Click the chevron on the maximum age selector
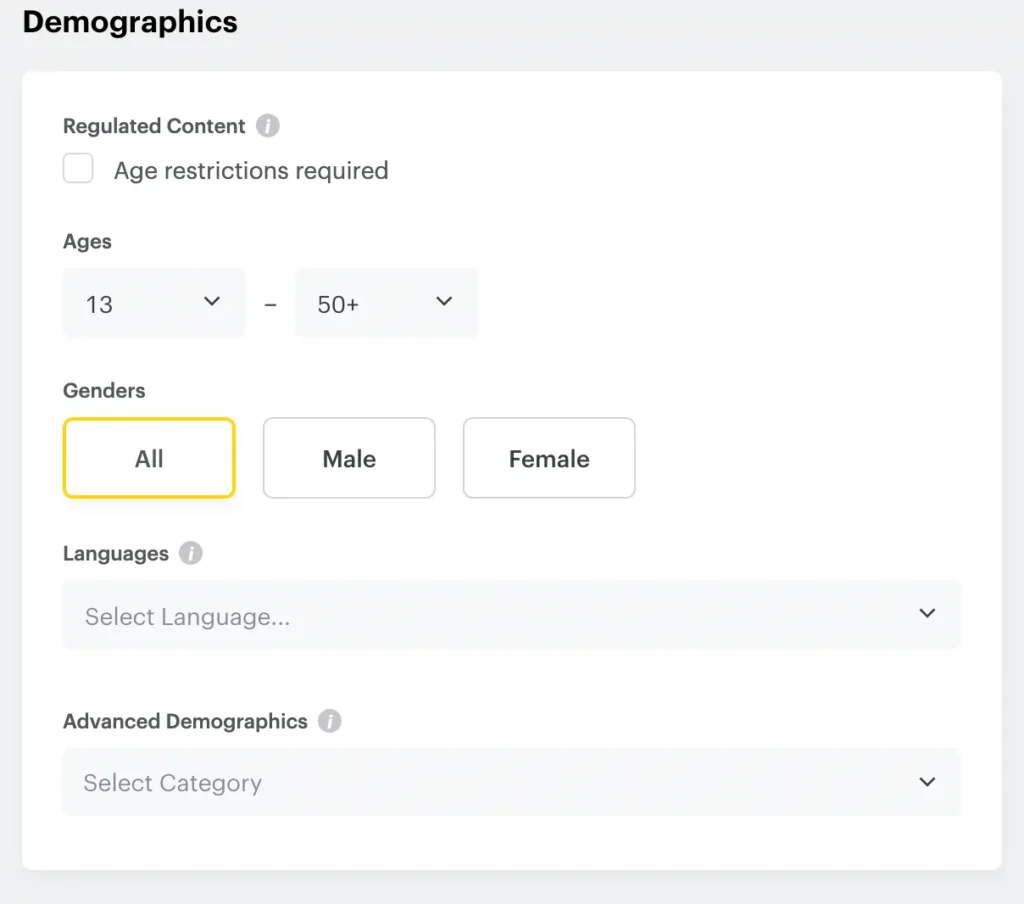The image size is (1024, 904). 444,300
